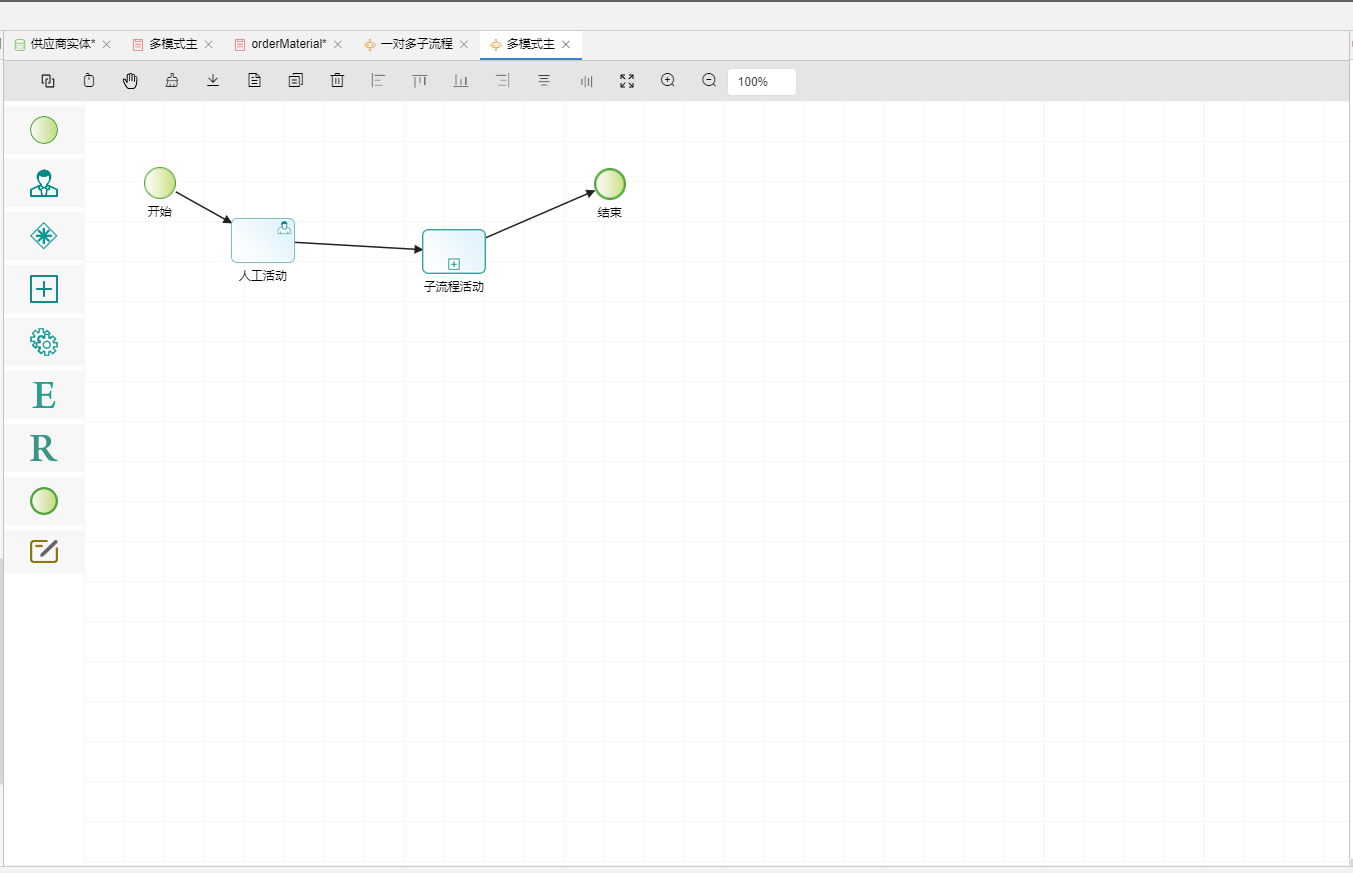Select the hand pan tool
This screenshot has width=1353, height=873.
(x=130, y=81)
